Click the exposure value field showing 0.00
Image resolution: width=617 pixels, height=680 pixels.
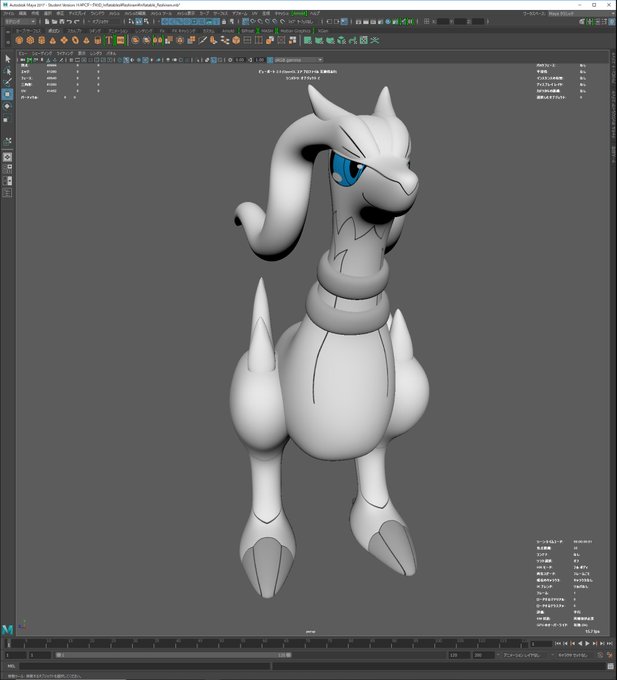pyautogui.click(x=239, y=60)
